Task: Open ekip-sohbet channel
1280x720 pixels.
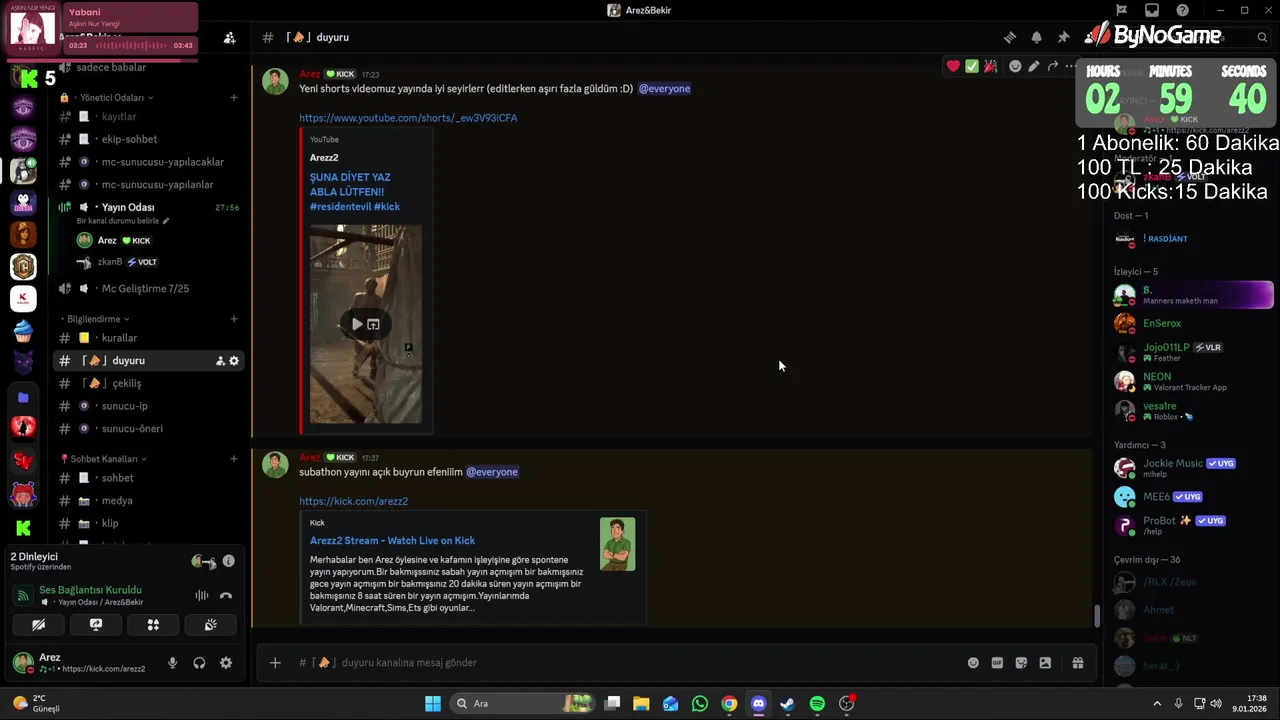Action: pos(148,139)
